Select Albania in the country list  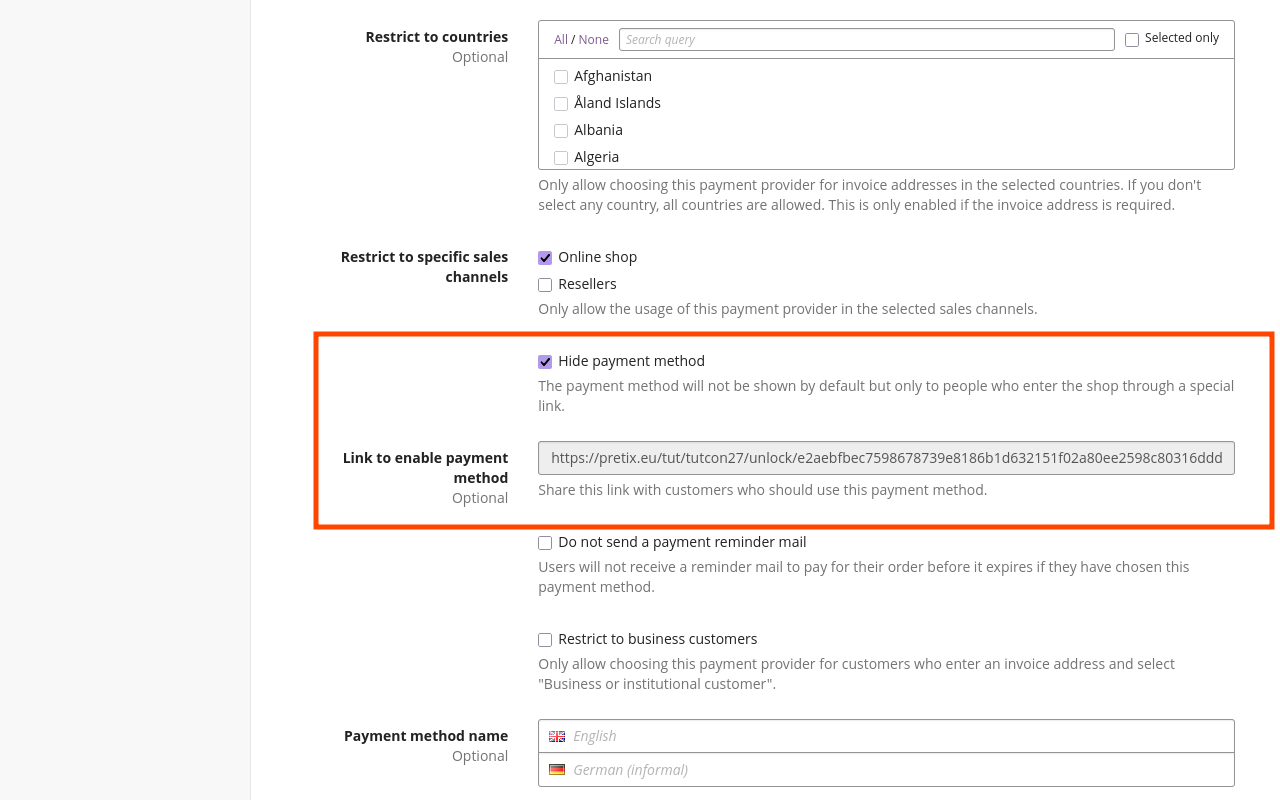click(560, 130)
